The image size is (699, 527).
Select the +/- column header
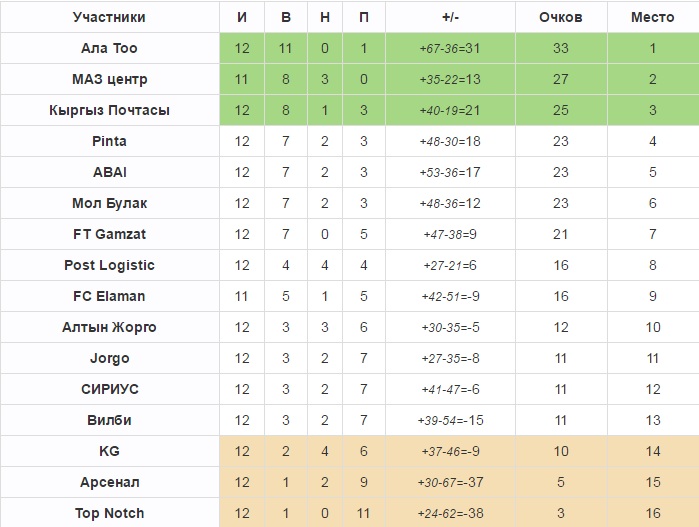[450, 17]
